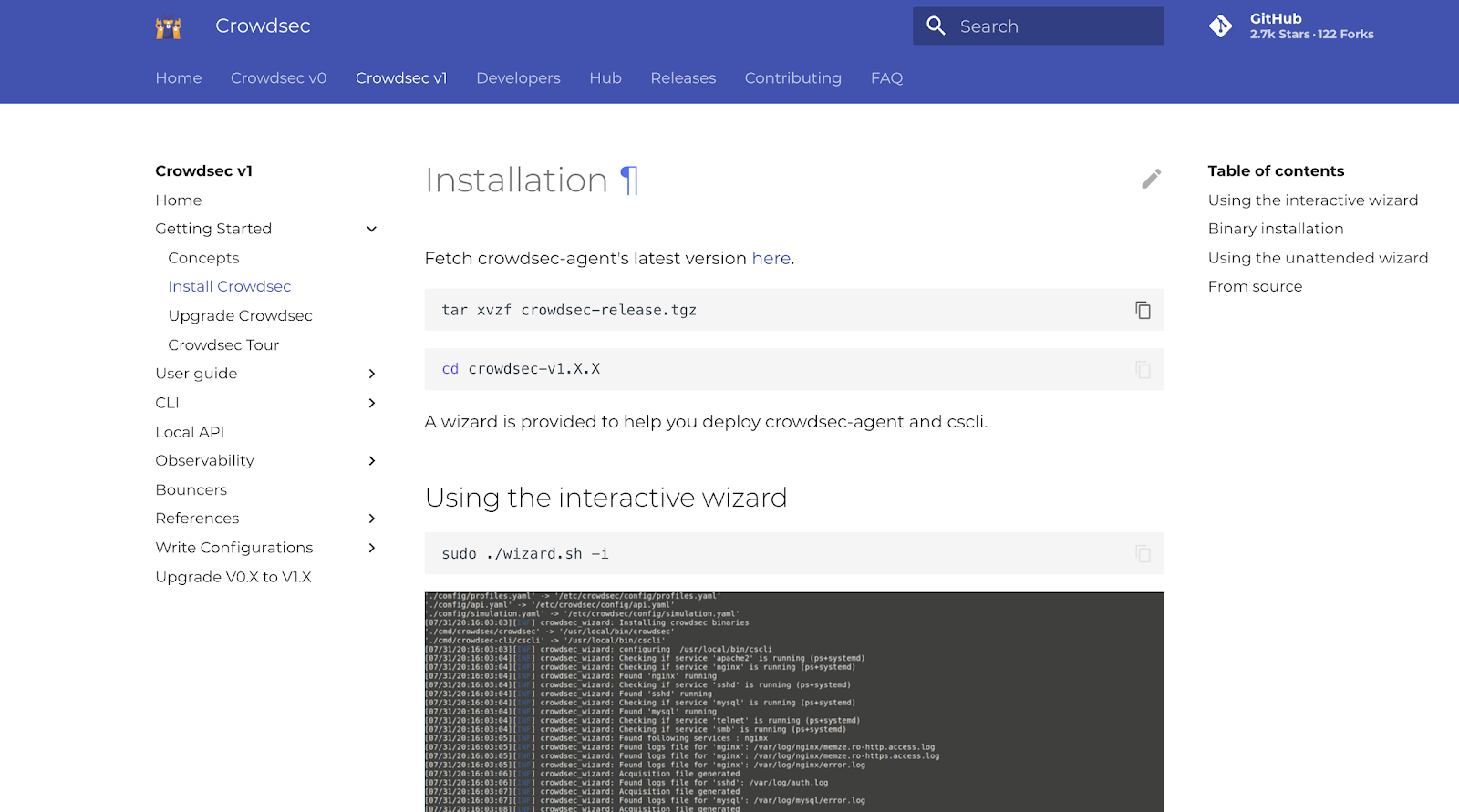Image resolution: width=1459 pixels, height=812 pixels.
Task: Open sidebar Home link
Action: click(x=179, y=200)
